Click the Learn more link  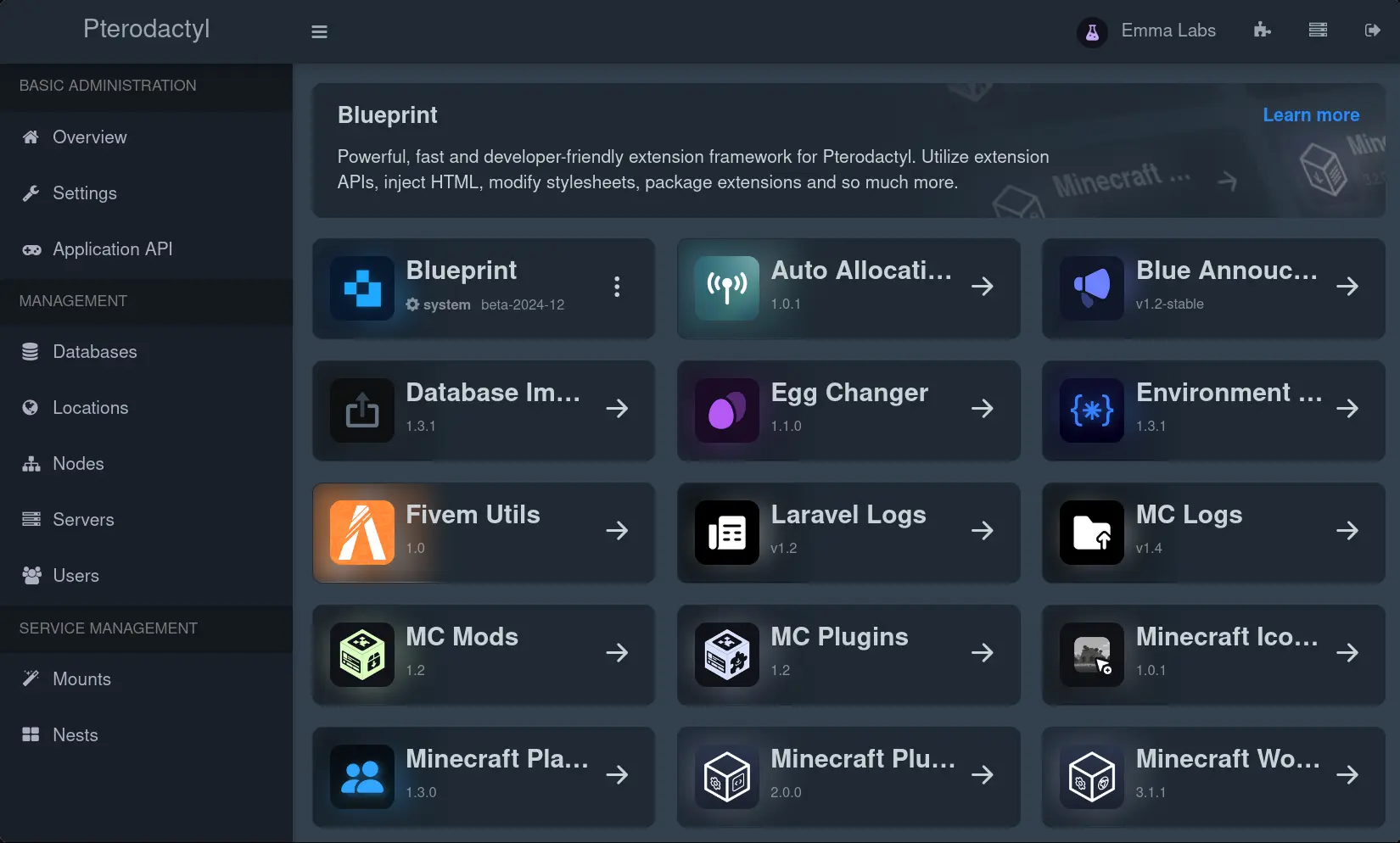point(1310,114)
